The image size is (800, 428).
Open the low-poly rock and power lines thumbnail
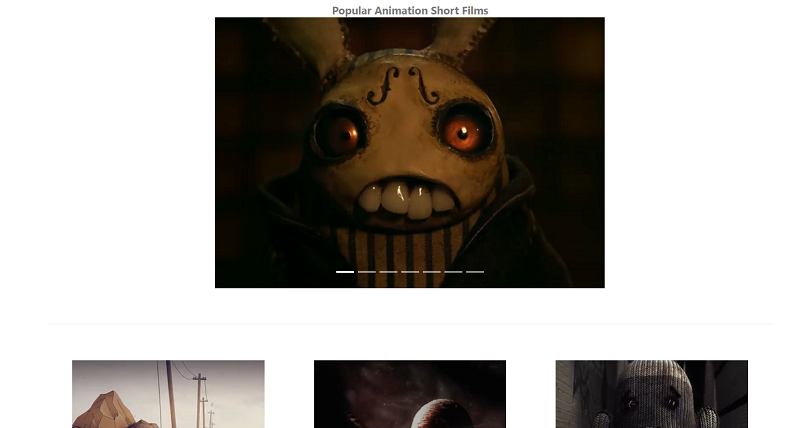(x=168, y=394)
